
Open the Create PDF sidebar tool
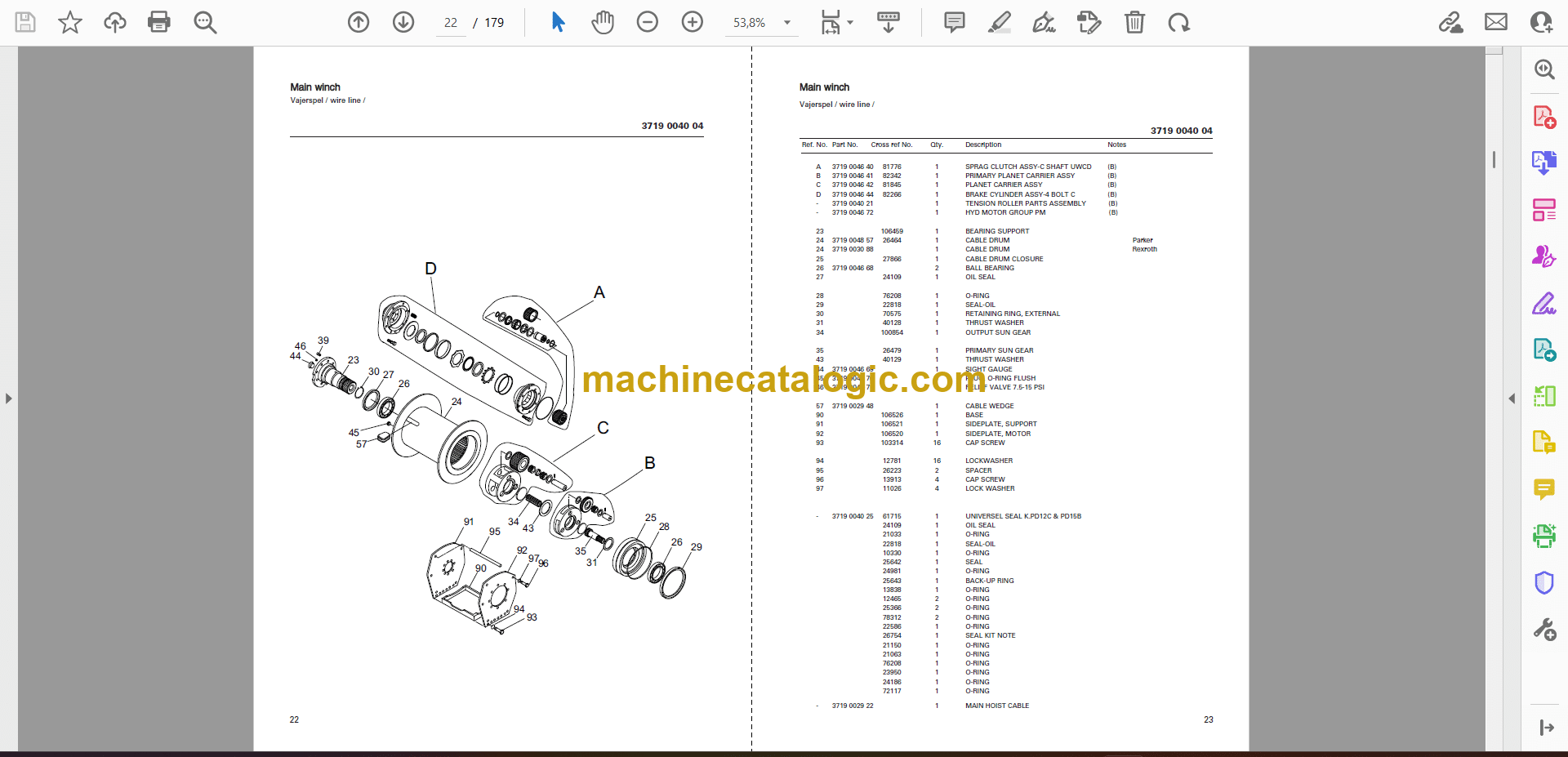1544,117
